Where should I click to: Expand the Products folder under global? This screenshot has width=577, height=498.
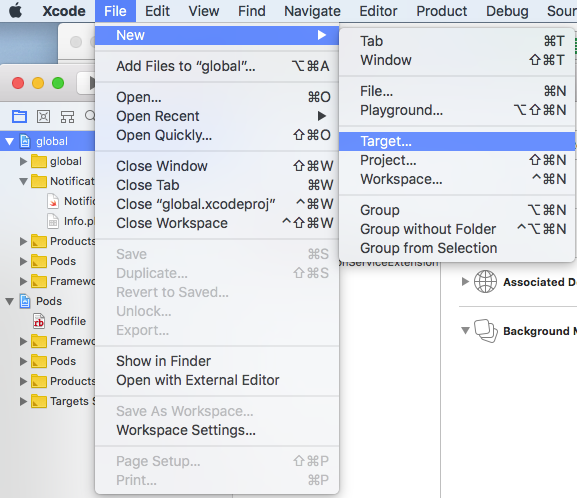(23, 241)
